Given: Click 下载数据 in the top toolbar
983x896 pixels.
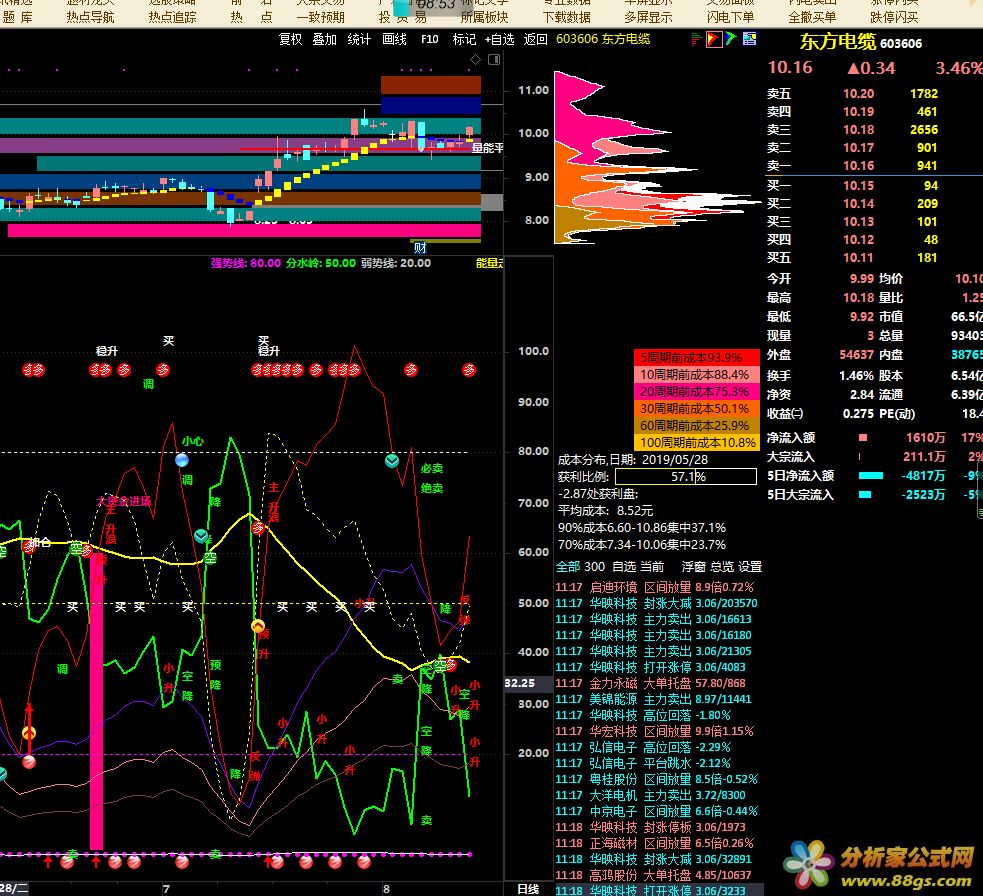Looking at the screenshot, I should pyautogui.click(x=567, y=18).
